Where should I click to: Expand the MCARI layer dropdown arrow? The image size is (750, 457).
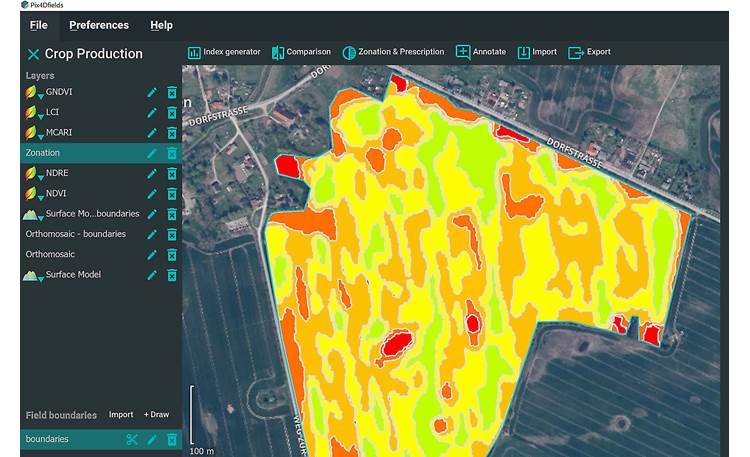click(x=41, y=136)
